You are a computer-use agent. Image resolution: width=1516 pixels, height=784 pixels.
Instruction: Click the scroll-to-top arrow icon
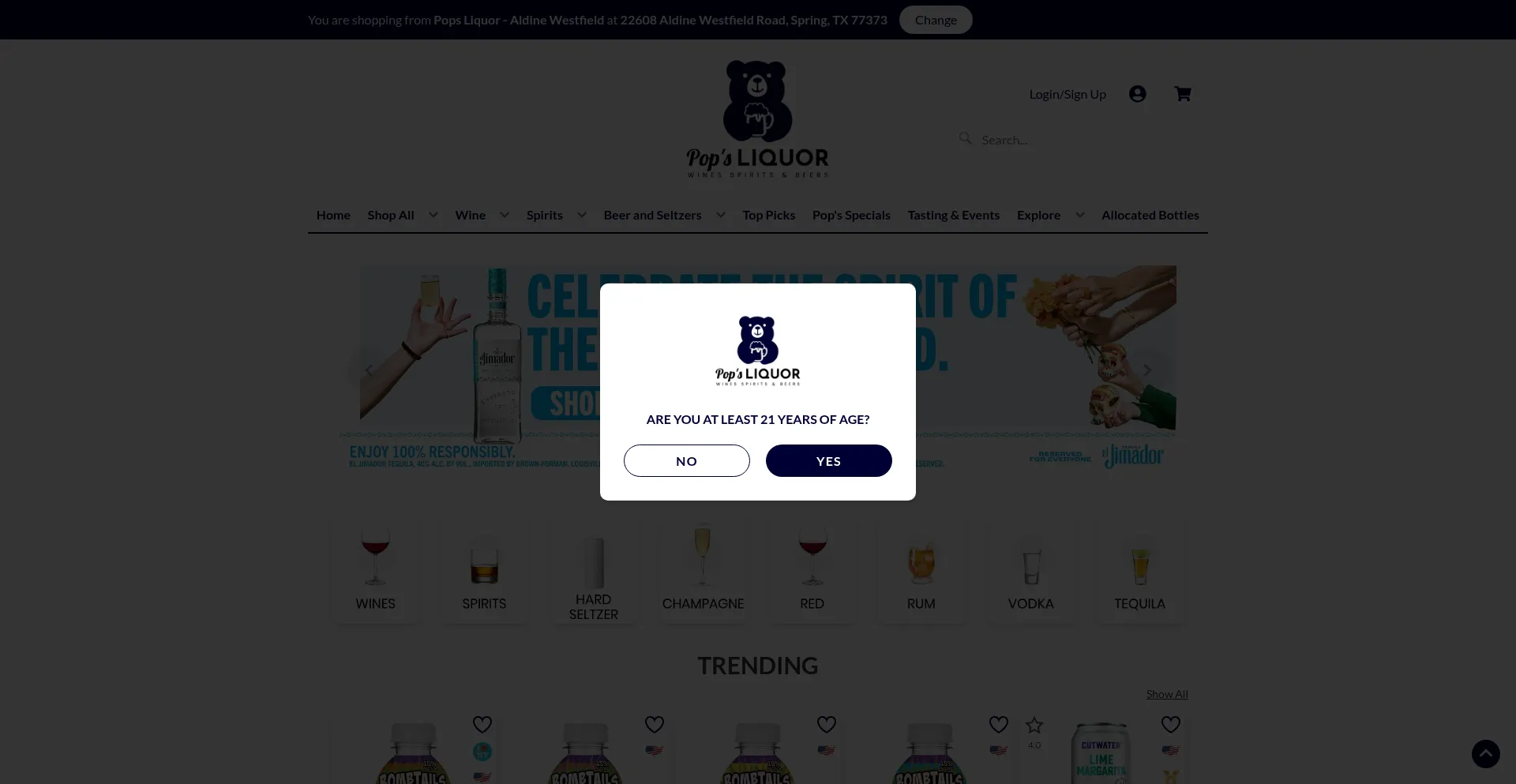pos(1485,754)
